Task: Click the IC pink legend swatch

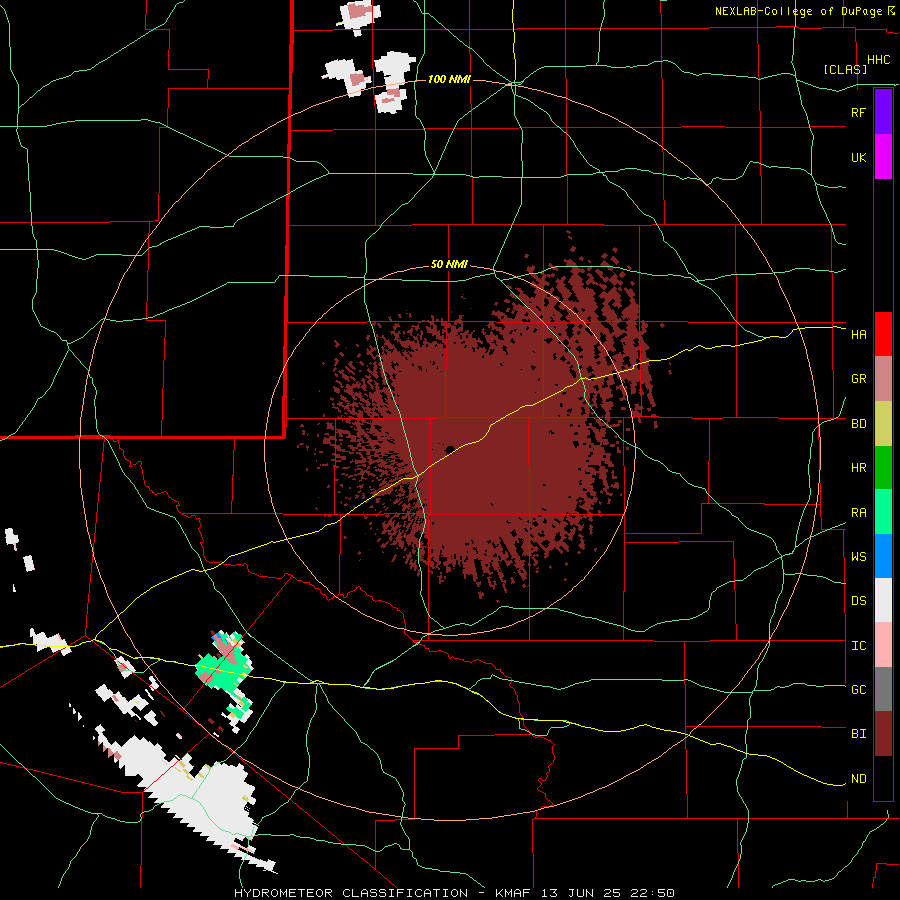Action: point(883,645)
